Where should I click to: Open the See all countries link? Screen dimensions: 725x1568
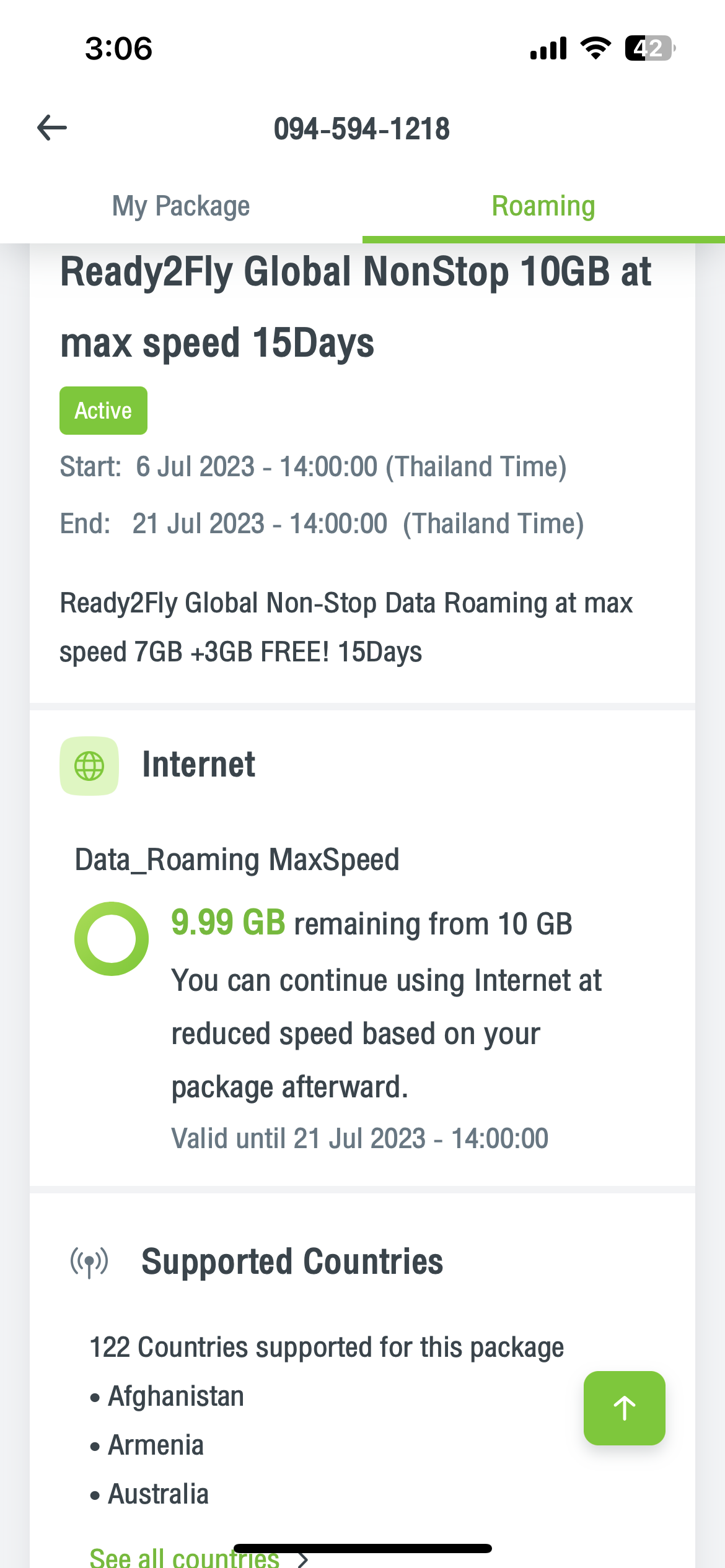[x=185, y=1557]
